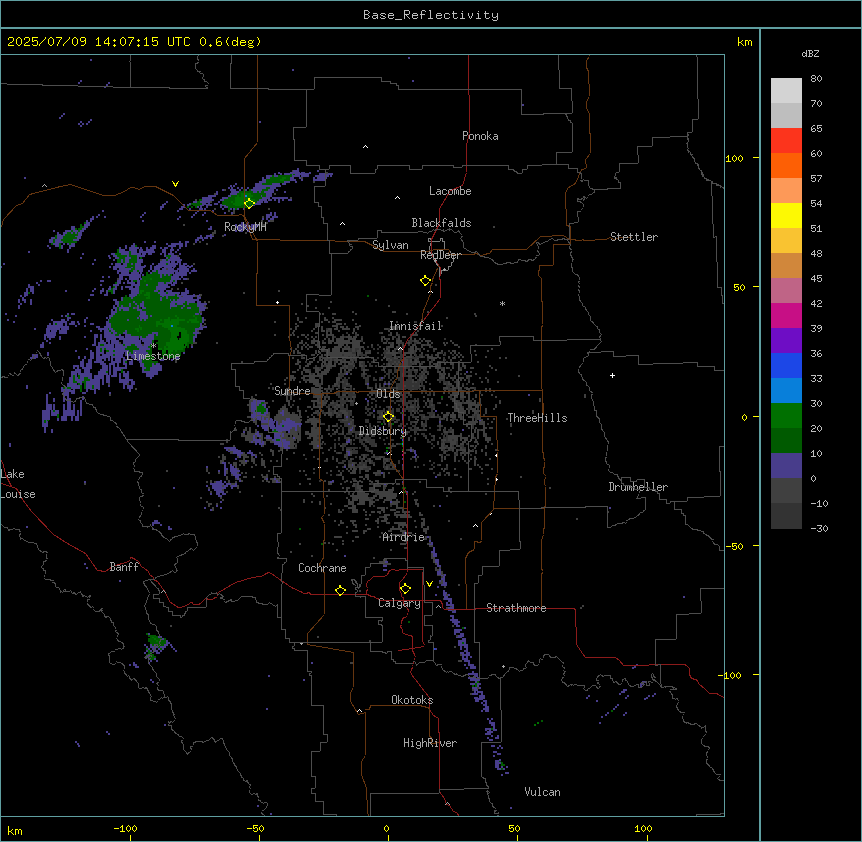This screenshot has width=862, height=842.
Task: Click the Okotoks town label
Action: 412,700
